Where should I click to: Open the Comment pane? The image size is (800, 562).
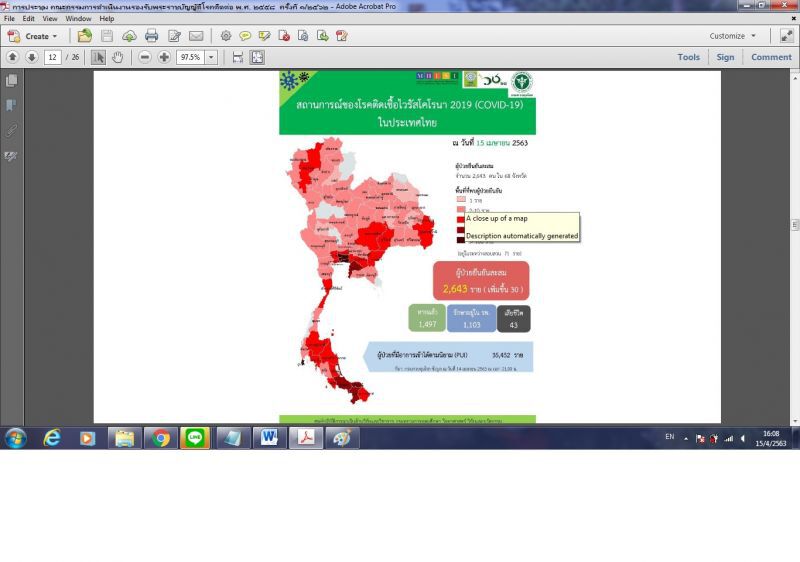[x=771, y=57]
